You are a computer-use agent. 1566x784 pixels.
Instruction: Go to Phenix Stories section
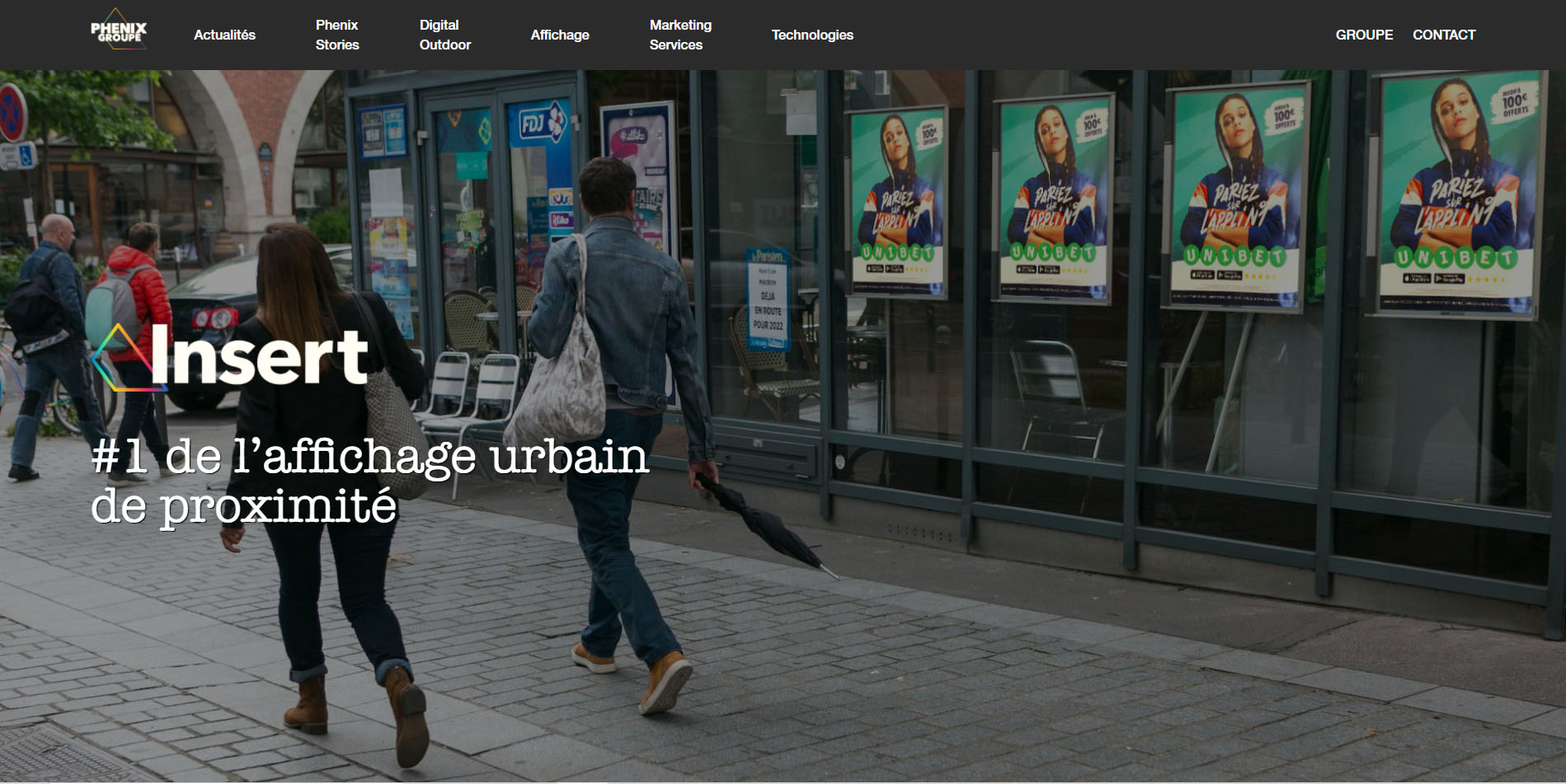click(336, 35)
